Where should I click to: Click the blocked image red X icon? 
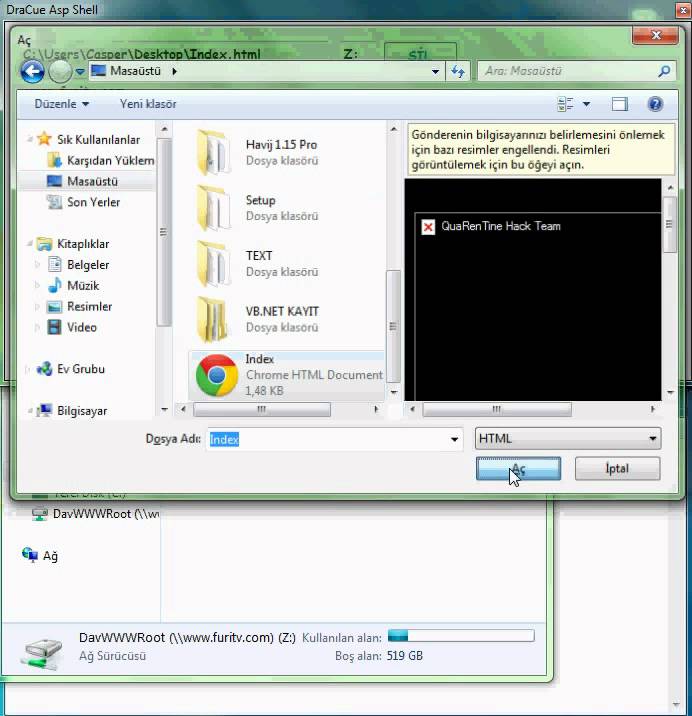pyautogui.click(x=428, y=227)
